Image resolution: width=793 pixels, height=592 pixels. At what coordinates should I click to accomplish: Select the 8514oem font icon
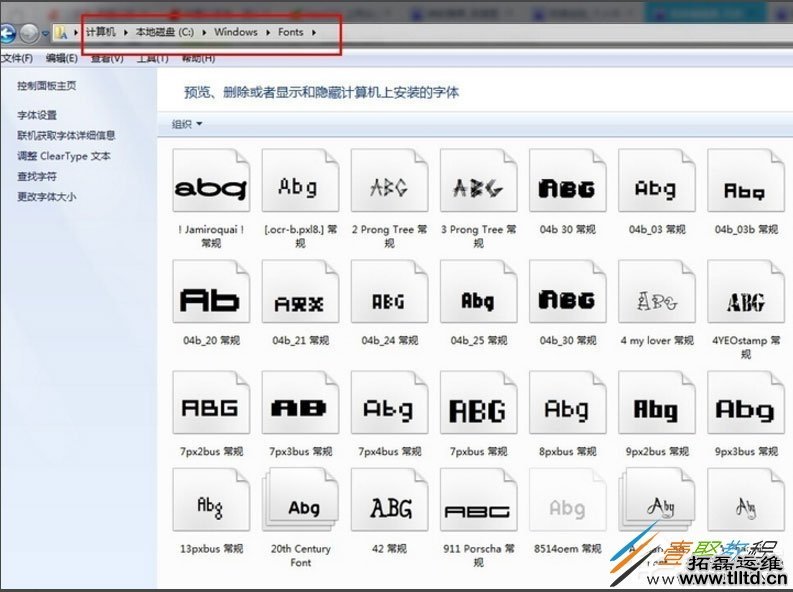(567, 499)
